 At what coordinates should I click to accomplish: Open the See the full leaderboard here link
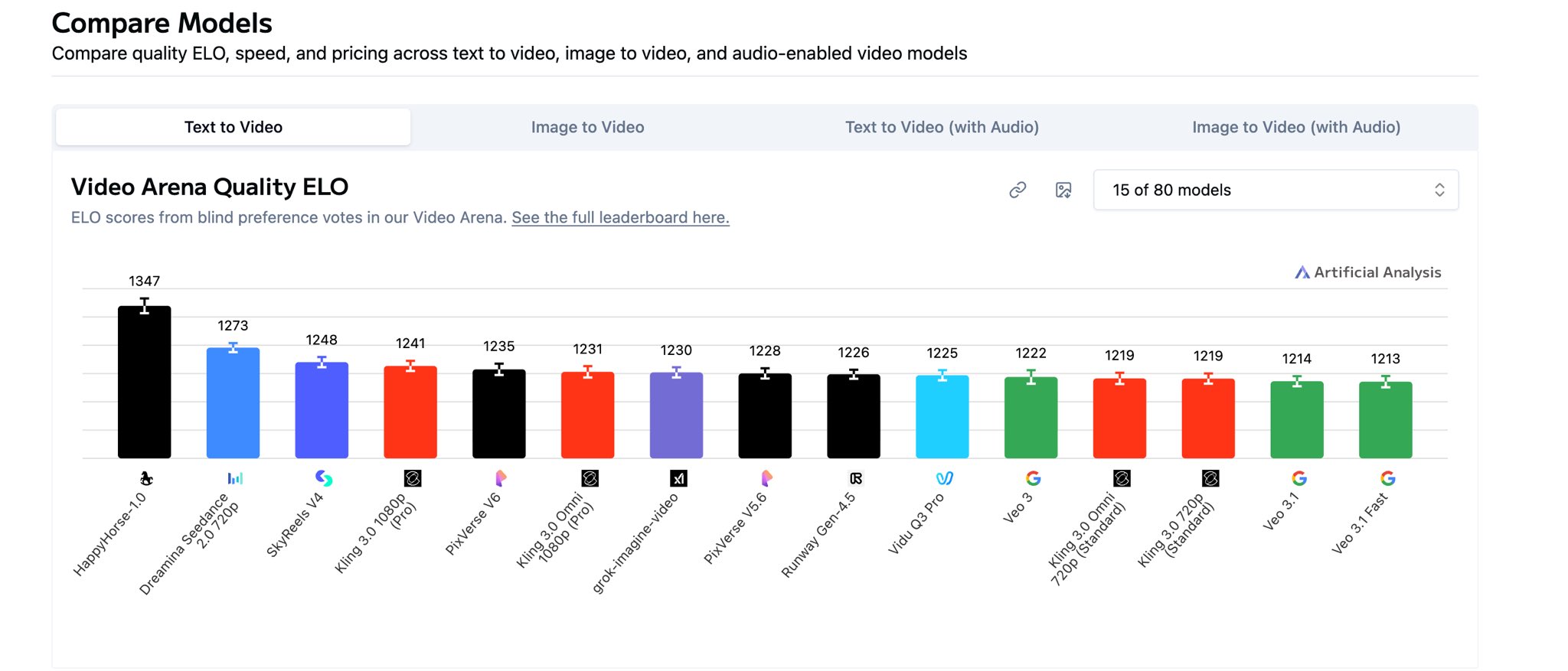620,218
